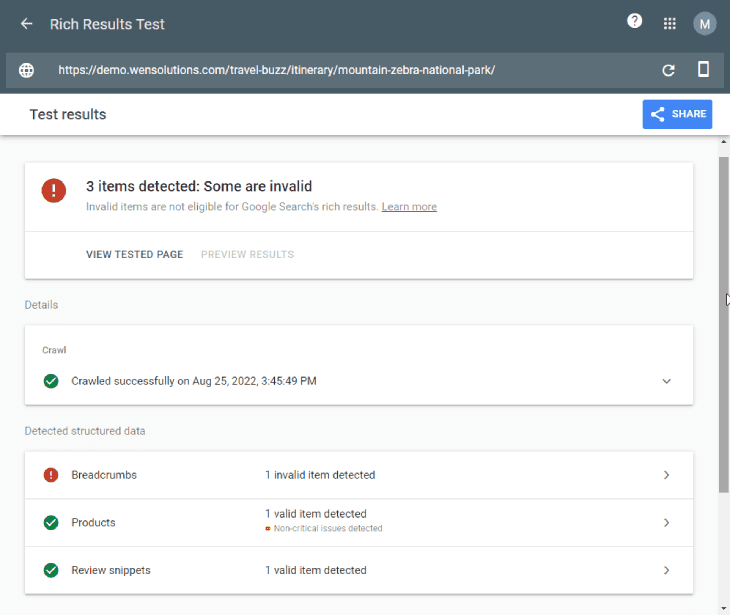Click 'Non-critical issues detected' text
Image resolution: width=730 pixels, height=615 pixels.
tap(328, 528)
